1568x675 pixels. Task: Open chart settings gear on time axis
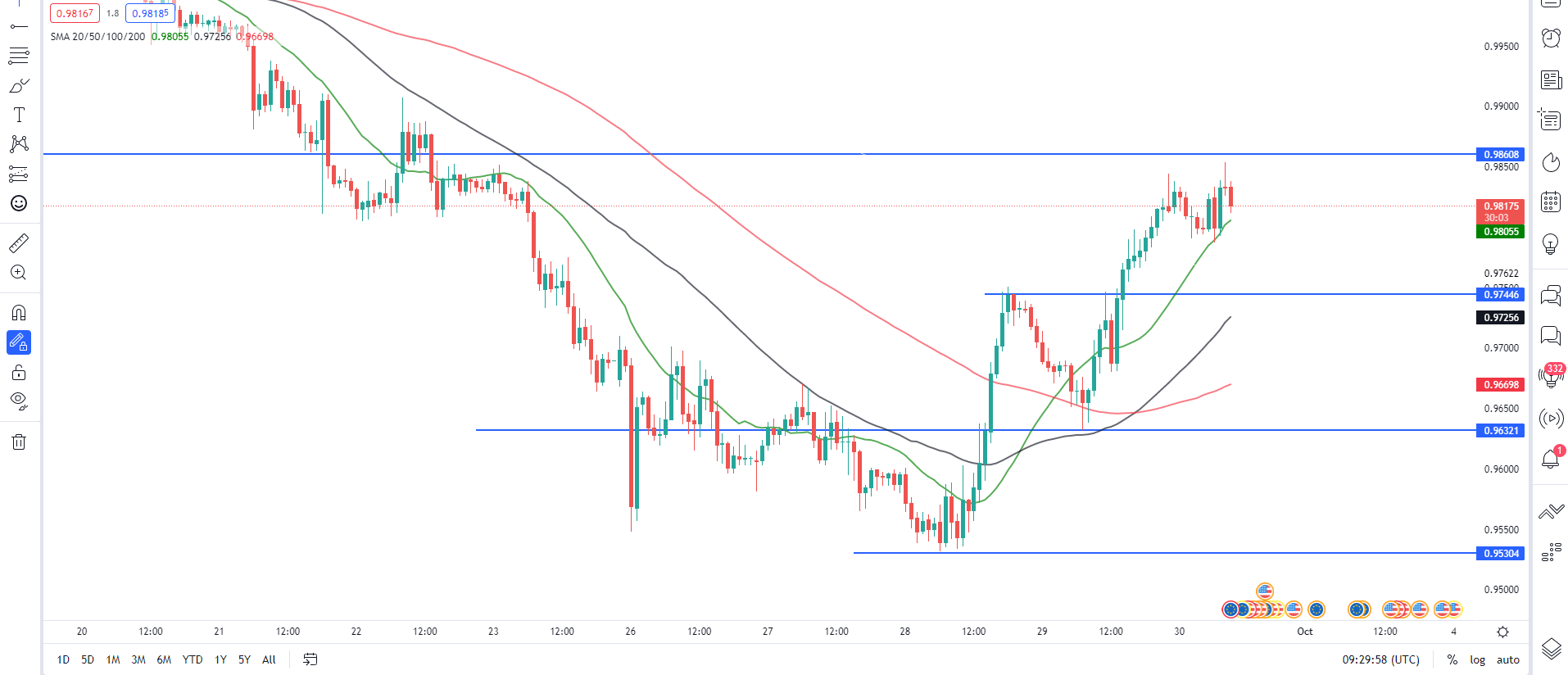click(1502, 632)
